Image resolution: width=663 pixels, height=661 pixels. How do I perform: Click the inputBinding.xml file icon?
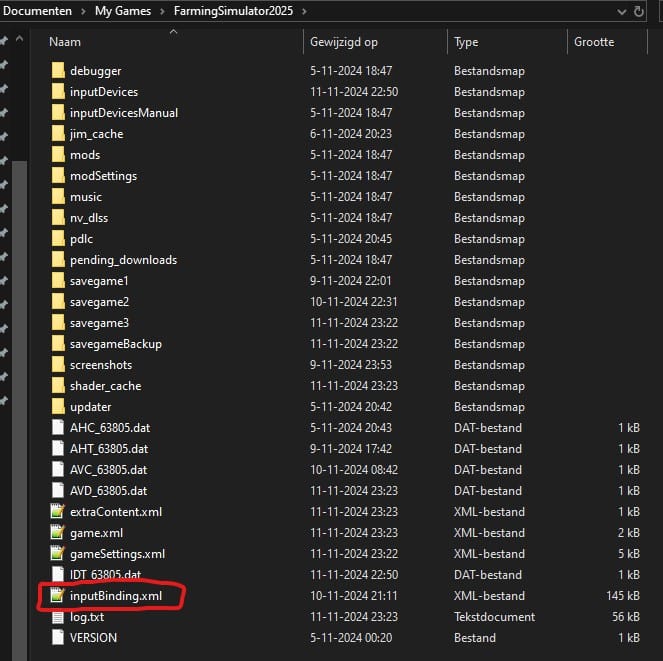point(58,596)
